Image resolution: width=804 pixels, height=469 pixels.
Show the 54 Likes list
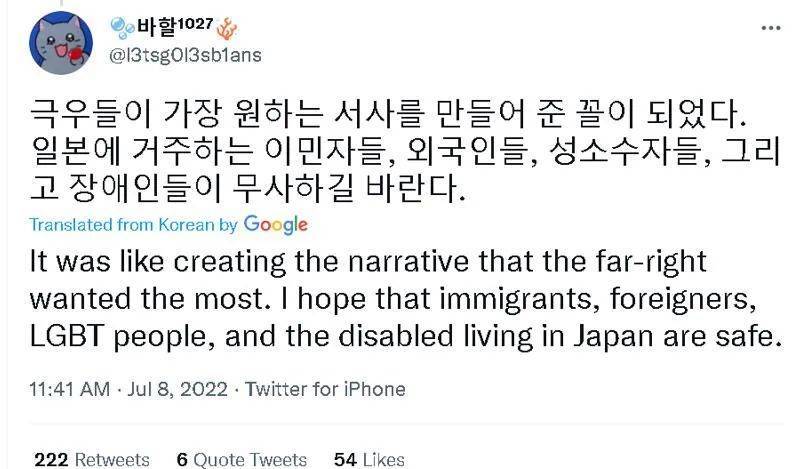click(x=369, y=459)
